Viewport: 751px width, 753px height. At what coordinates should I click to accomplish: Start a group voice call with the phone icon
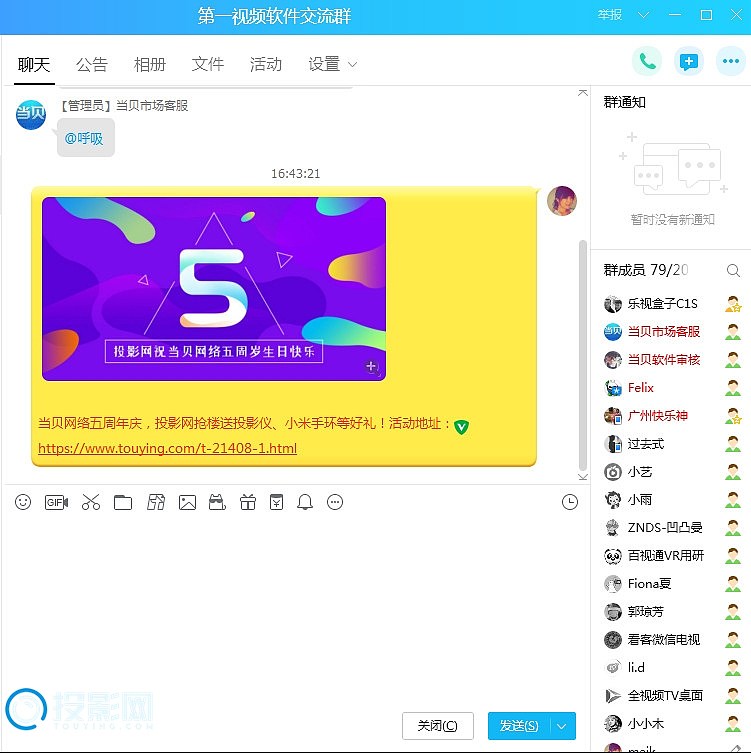click(647, 61)
